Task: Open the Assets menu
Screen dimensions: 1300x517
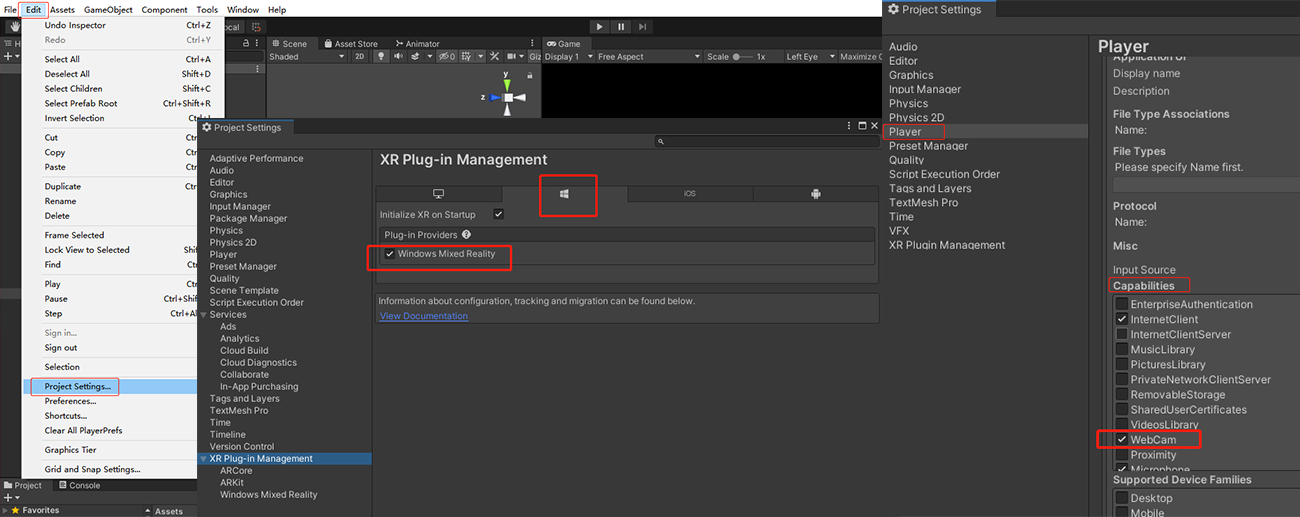Action: [x=62, y=9]
